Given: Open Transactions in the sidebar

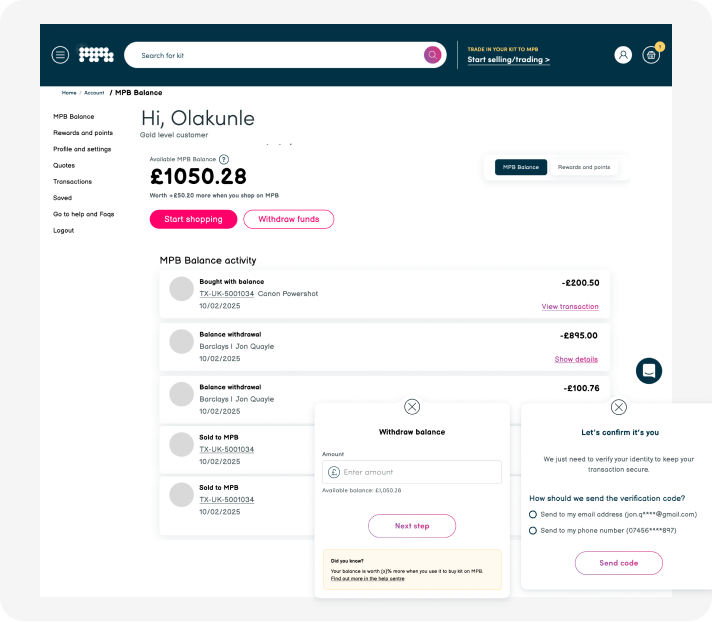Looking at the screenshot, I should (x=72, y=182).
